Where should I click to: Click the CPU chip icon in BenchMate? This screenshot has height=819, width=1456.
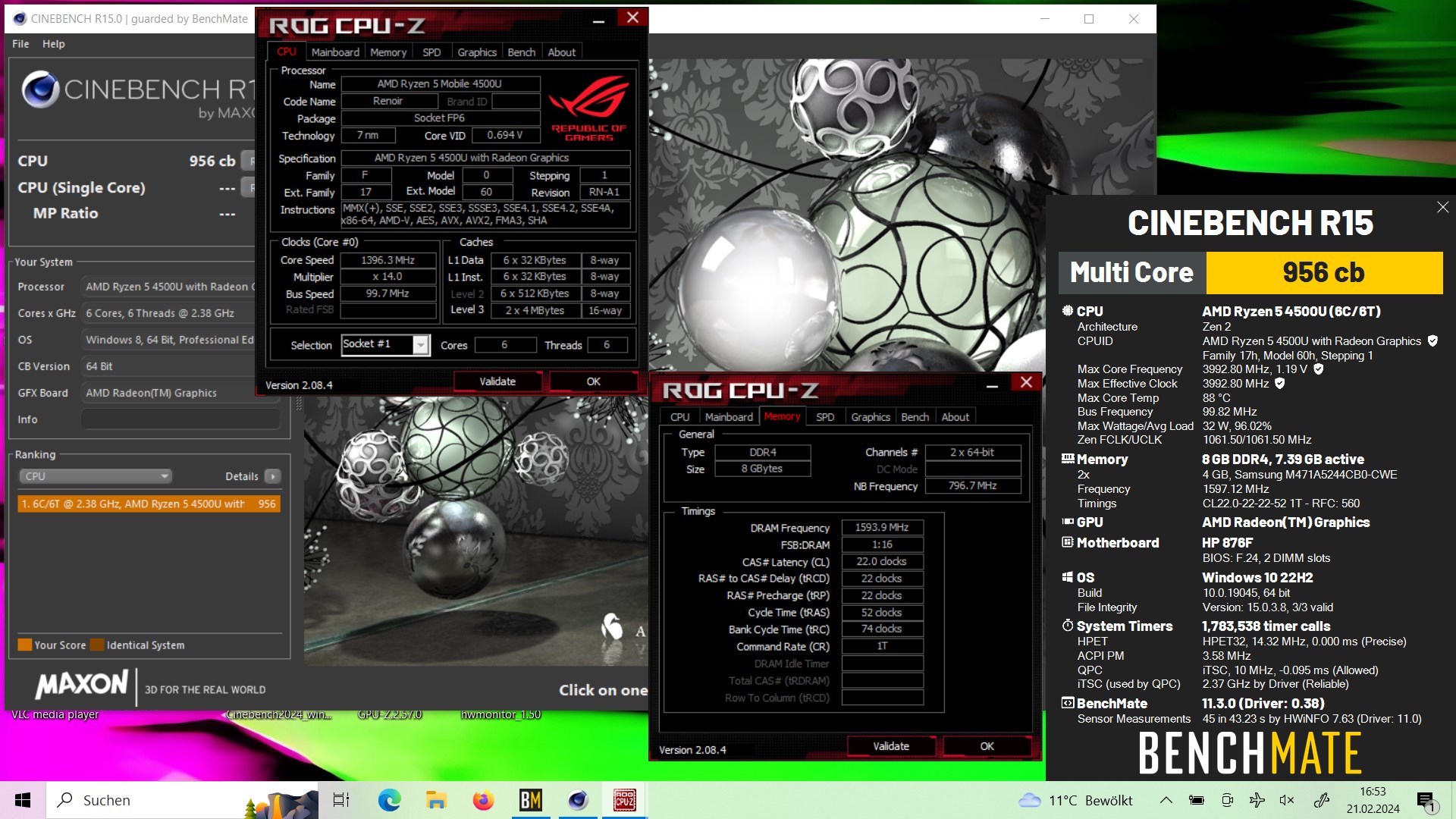pyautogui.click(x=1068, y=311)
